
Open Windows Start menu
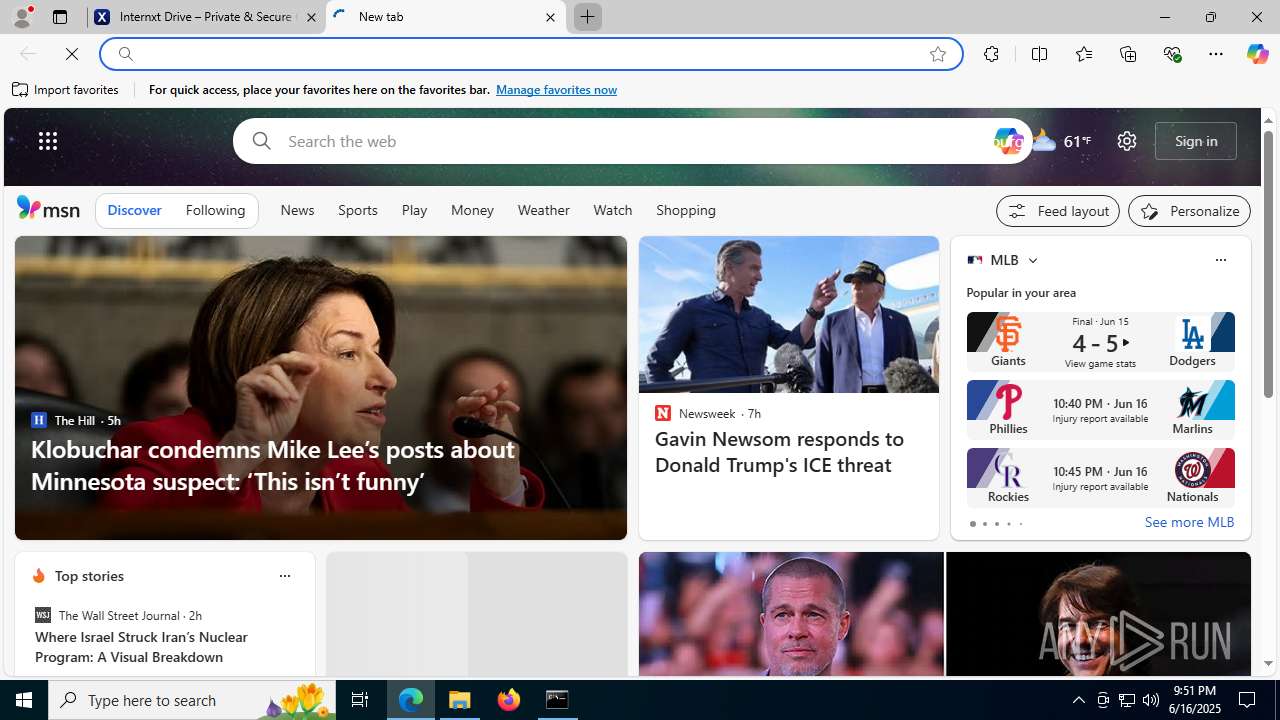pyautogui.click(x=24, y=700)
